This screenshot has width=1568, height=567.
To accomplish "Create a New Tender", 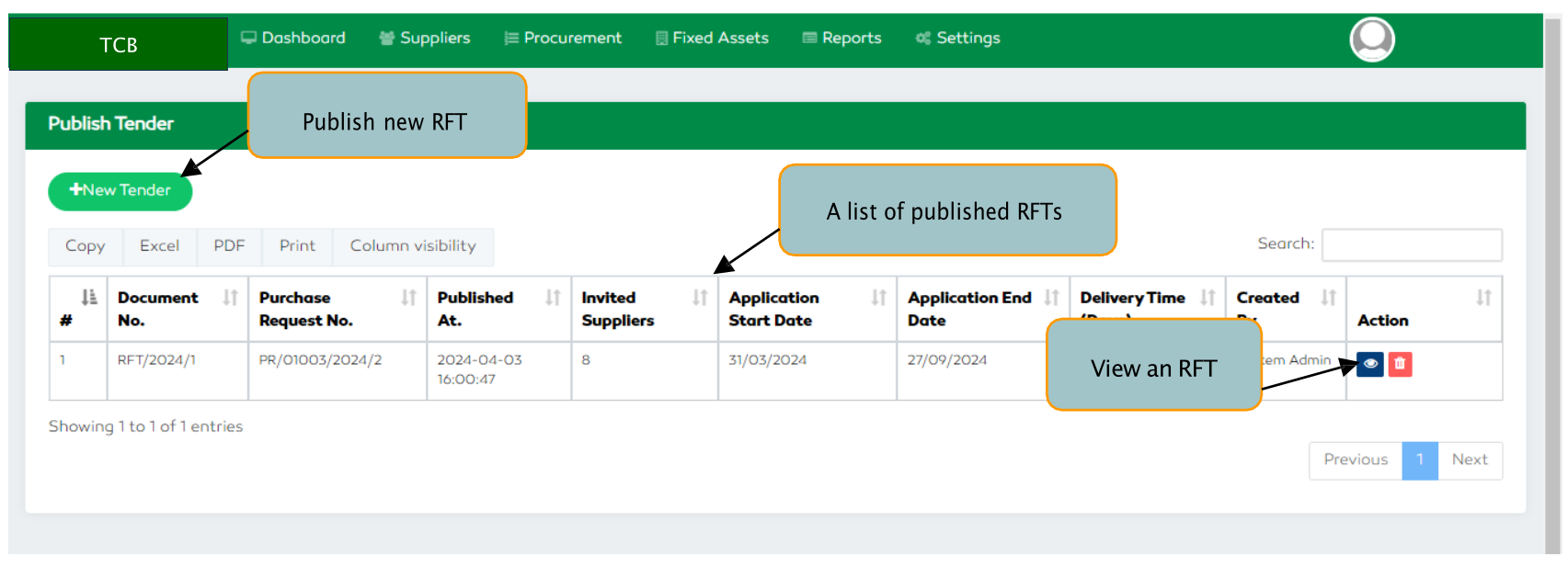I will click(x=120, y=191).
